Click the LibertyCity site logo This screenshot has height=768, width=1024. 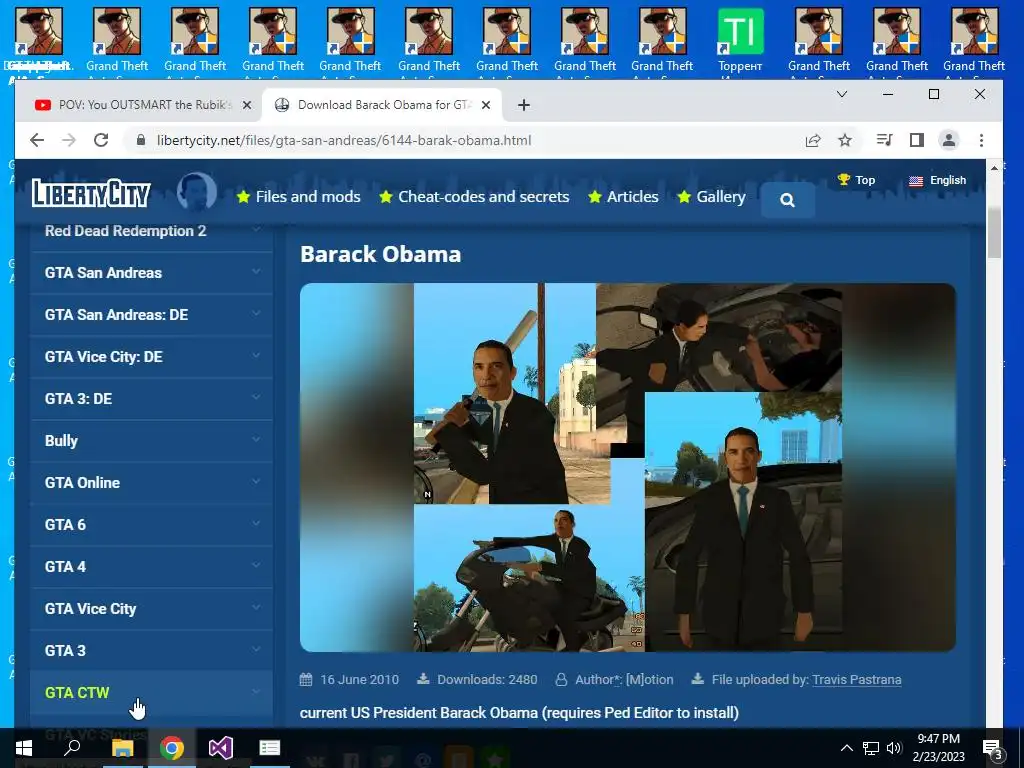pyautogui.click(x=91, y=193)
